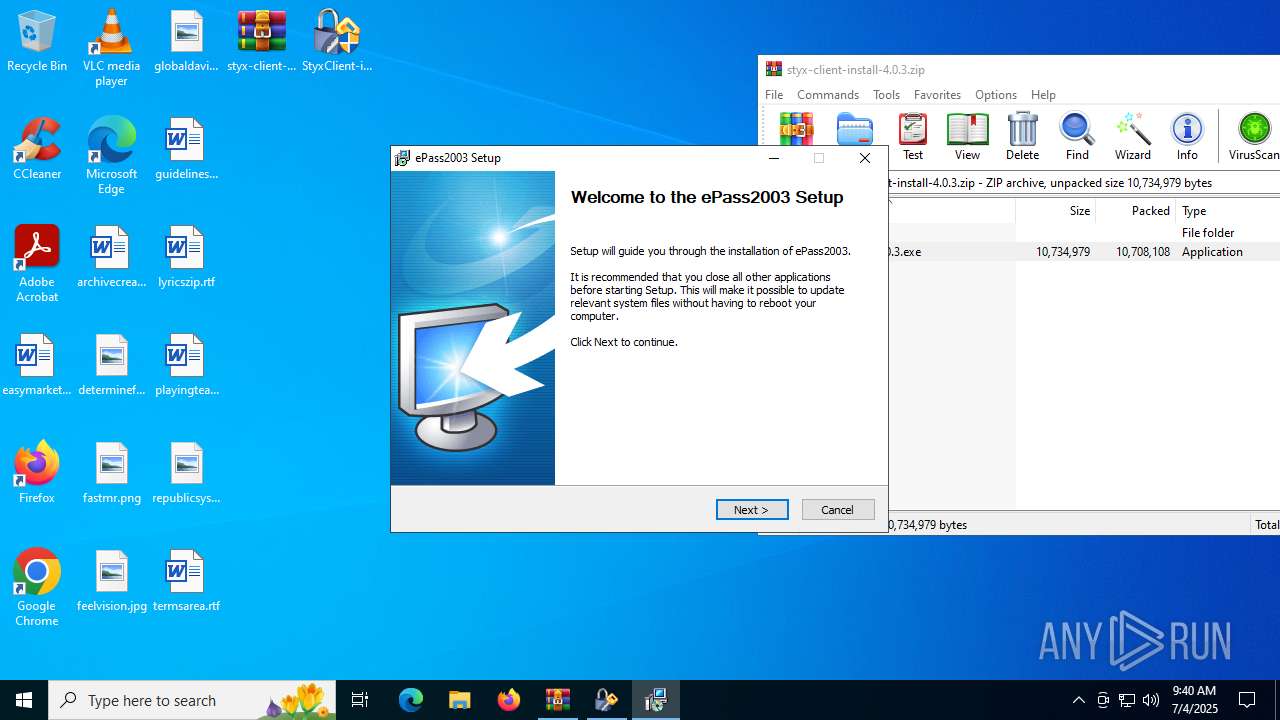
Task: Switch to StyxClient installer taskbar button
Action: 606,700
